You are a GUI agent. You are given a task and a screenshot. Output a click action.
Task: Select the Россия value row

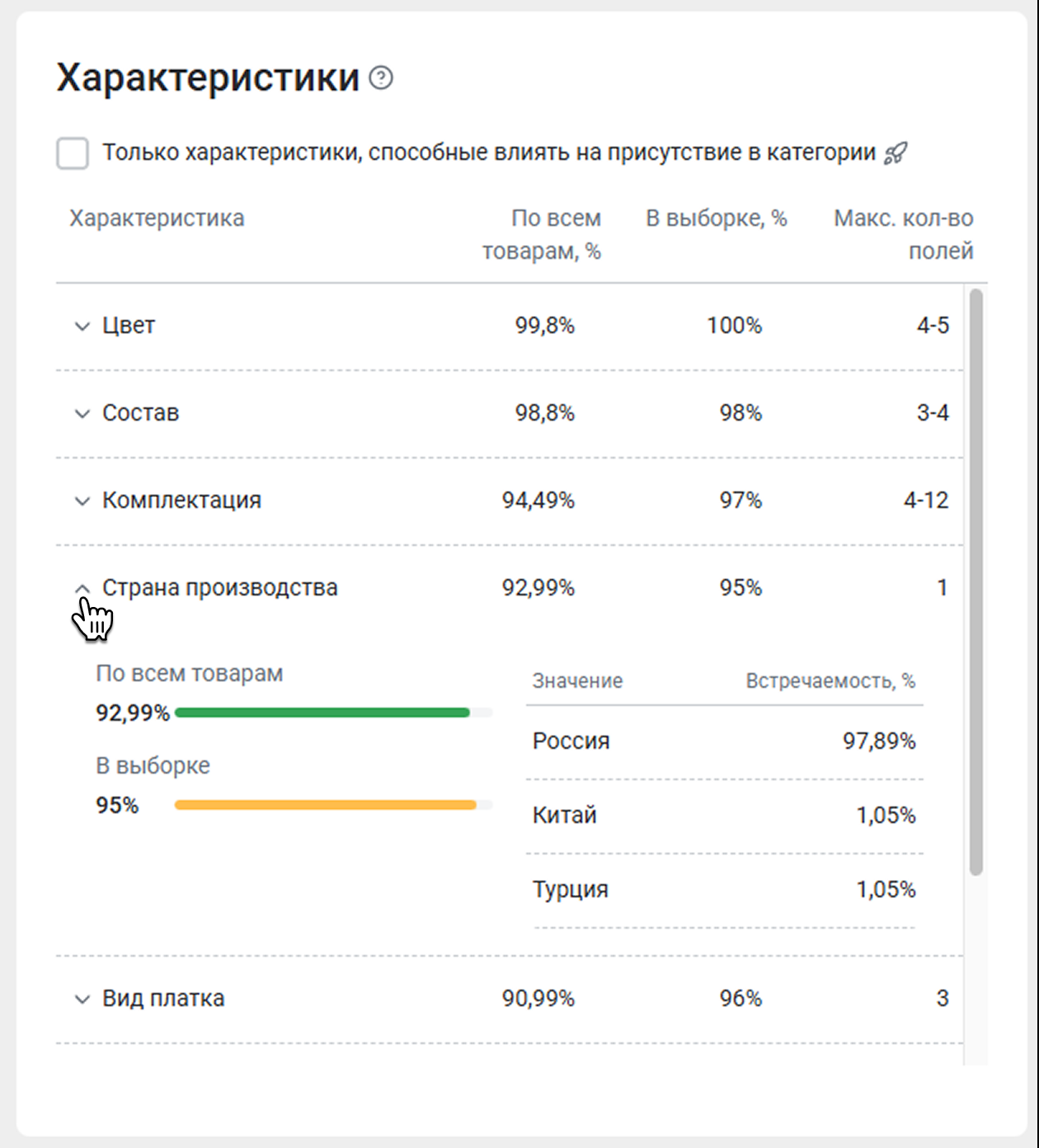click(724, 741)
